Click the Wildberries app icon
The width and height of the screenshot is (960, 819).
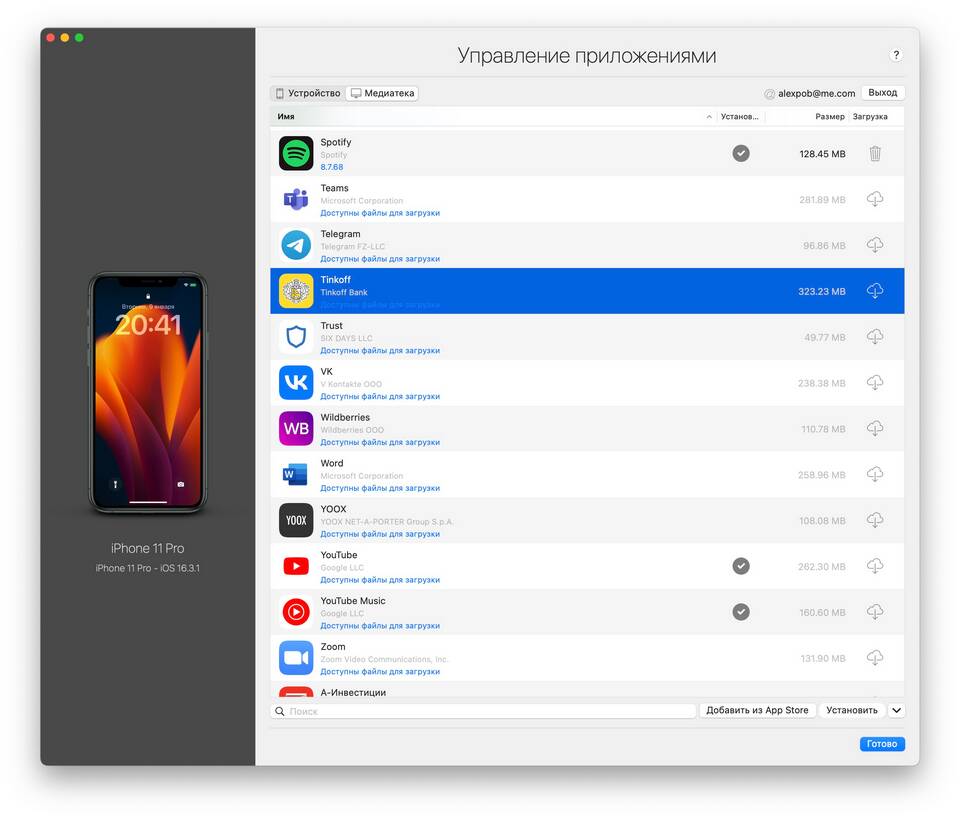pos(296,429)
